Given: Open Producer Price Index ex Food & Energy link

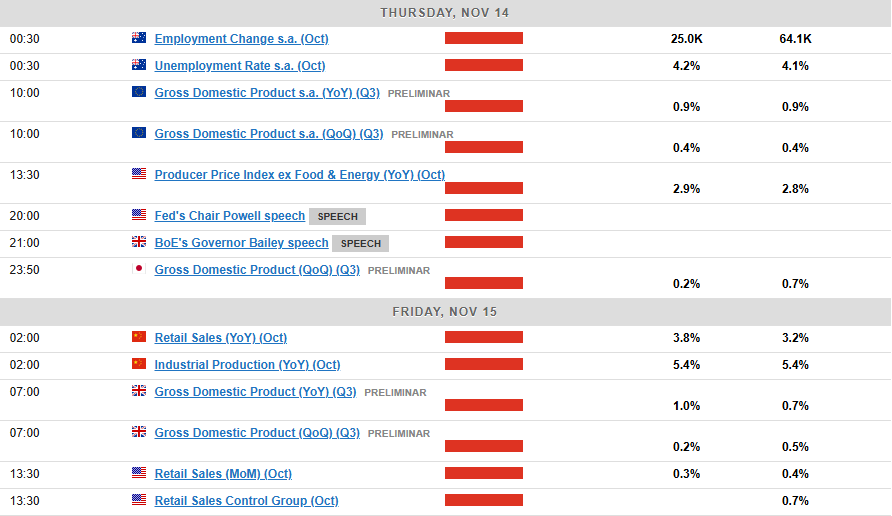Looking at the screenshot, I should tap(299, 175).
